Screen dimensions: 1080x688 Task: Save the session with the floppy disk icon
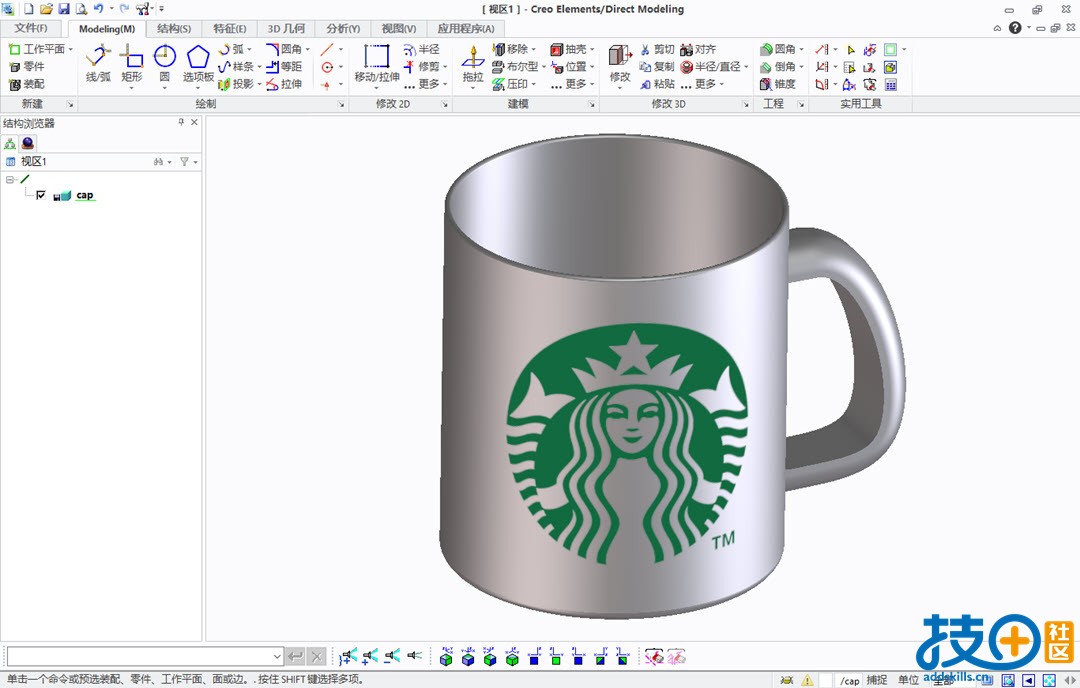coord(64,9)
